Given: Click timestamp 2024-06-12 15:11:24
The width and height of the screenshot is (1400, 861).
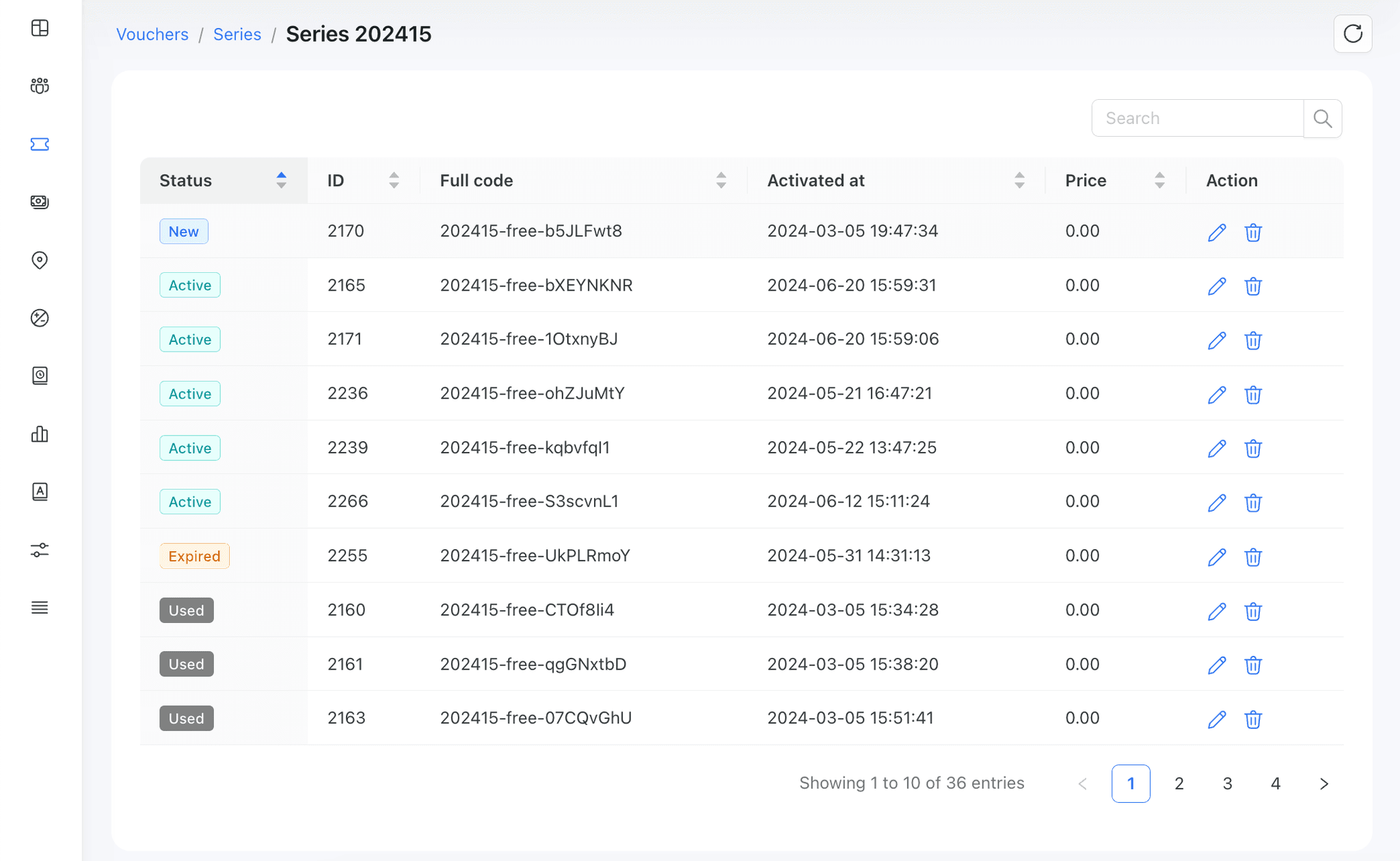Looking at the screenshot, I should 848,501.
